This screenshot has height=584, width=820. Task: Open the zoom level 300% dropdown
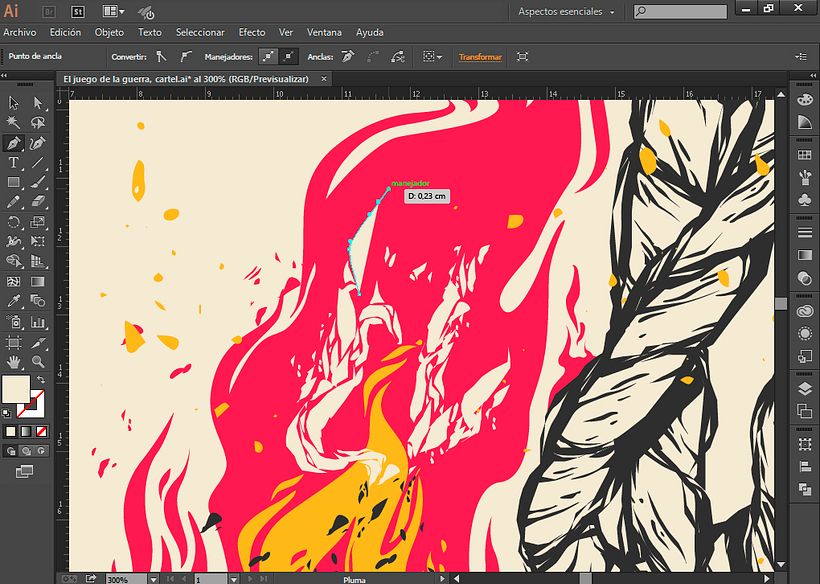153,579
